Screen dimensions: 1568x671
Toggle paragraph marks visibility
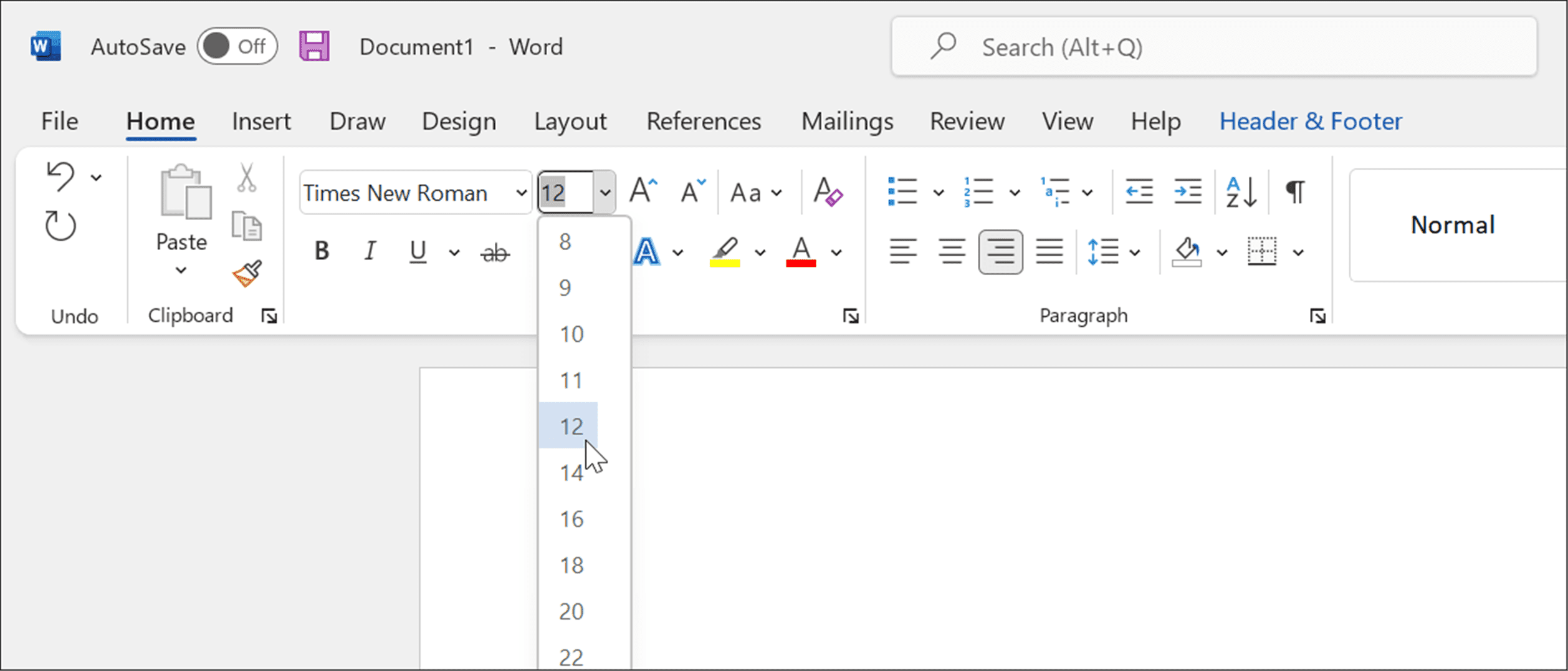point(1295,191)
